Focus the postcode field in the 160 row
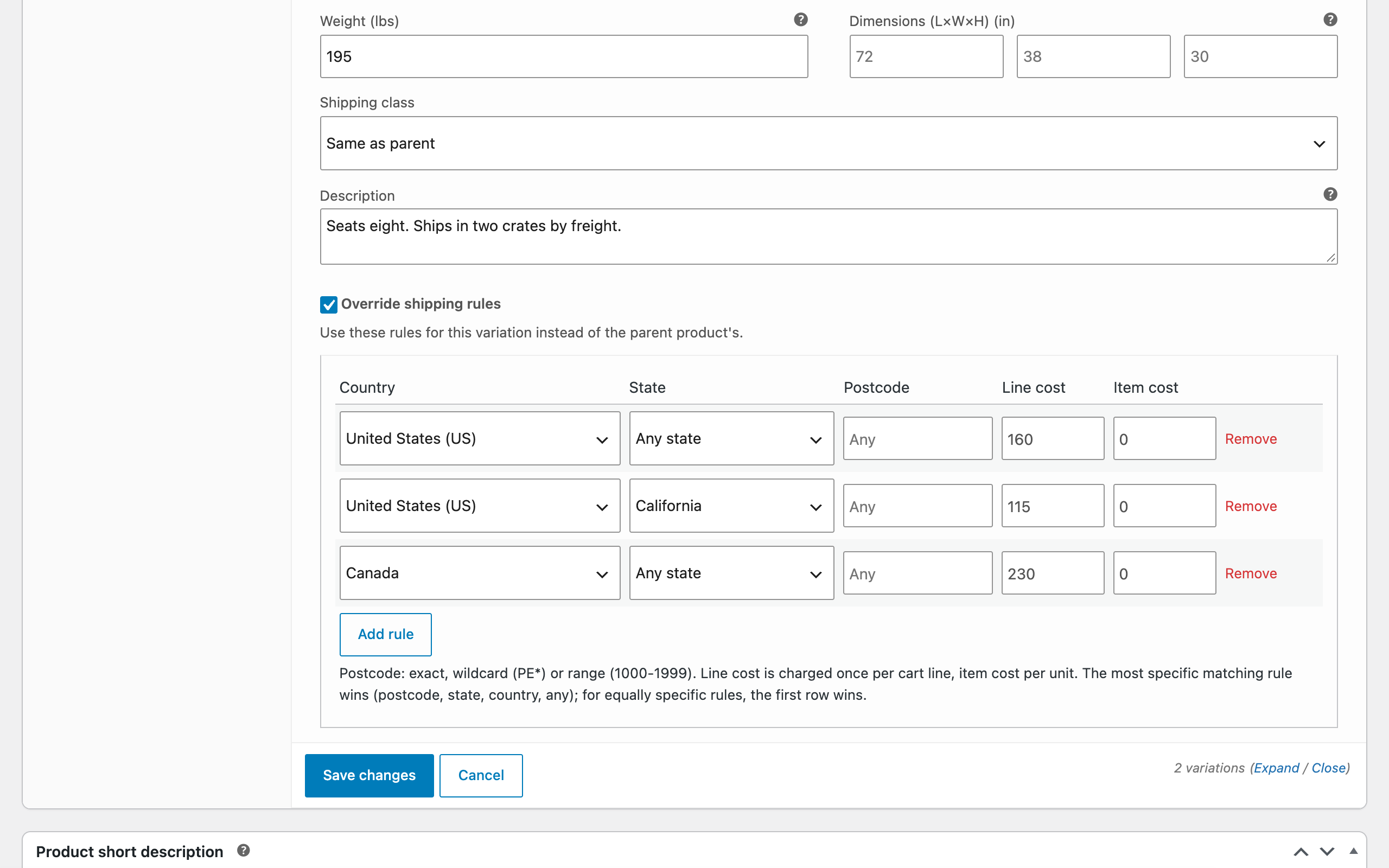 (917, 438)
